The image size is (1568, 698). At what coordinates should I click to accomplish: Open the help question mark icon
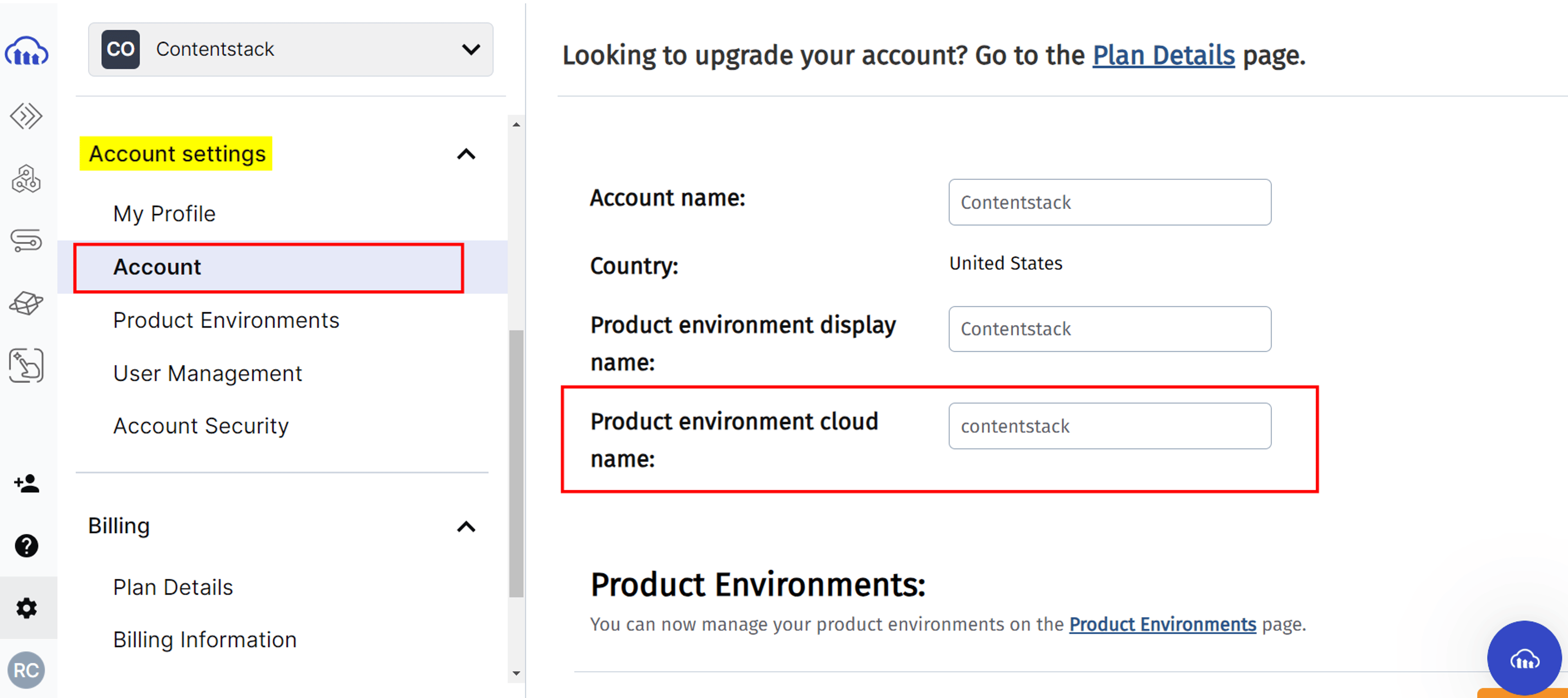(x=26, y=546)
